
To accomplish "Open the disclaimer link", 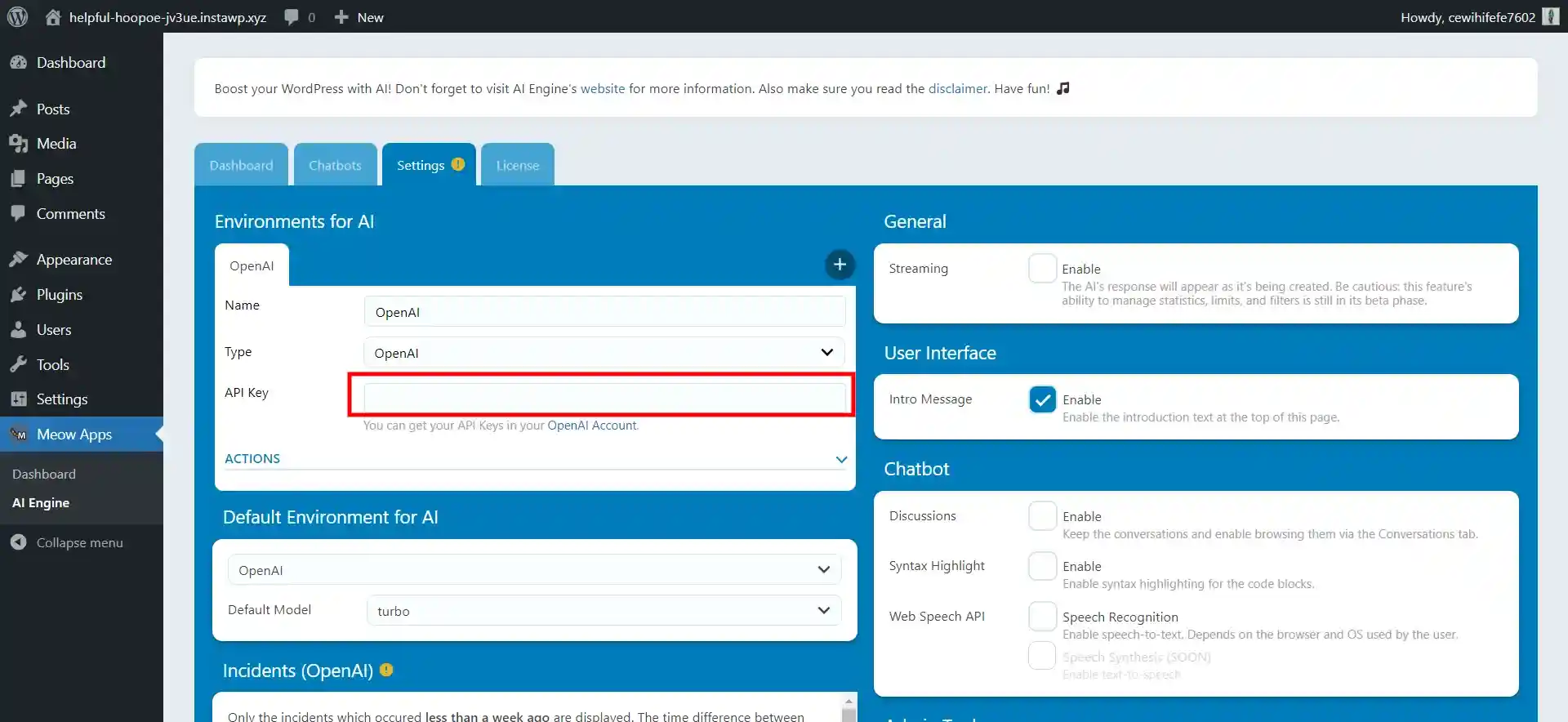I will click(x=958, y=88).
